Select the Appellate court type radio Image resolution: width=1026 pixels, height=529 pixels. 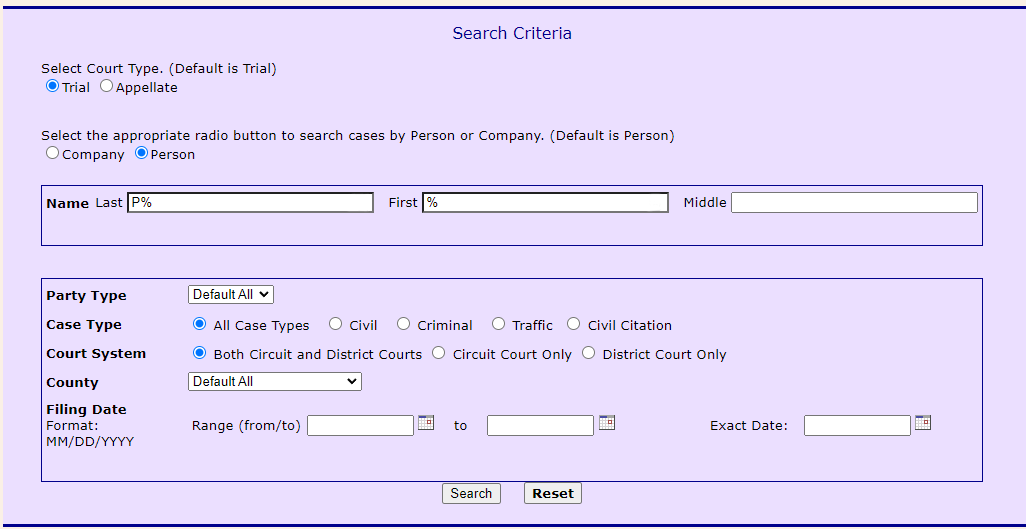pos(106,86)
